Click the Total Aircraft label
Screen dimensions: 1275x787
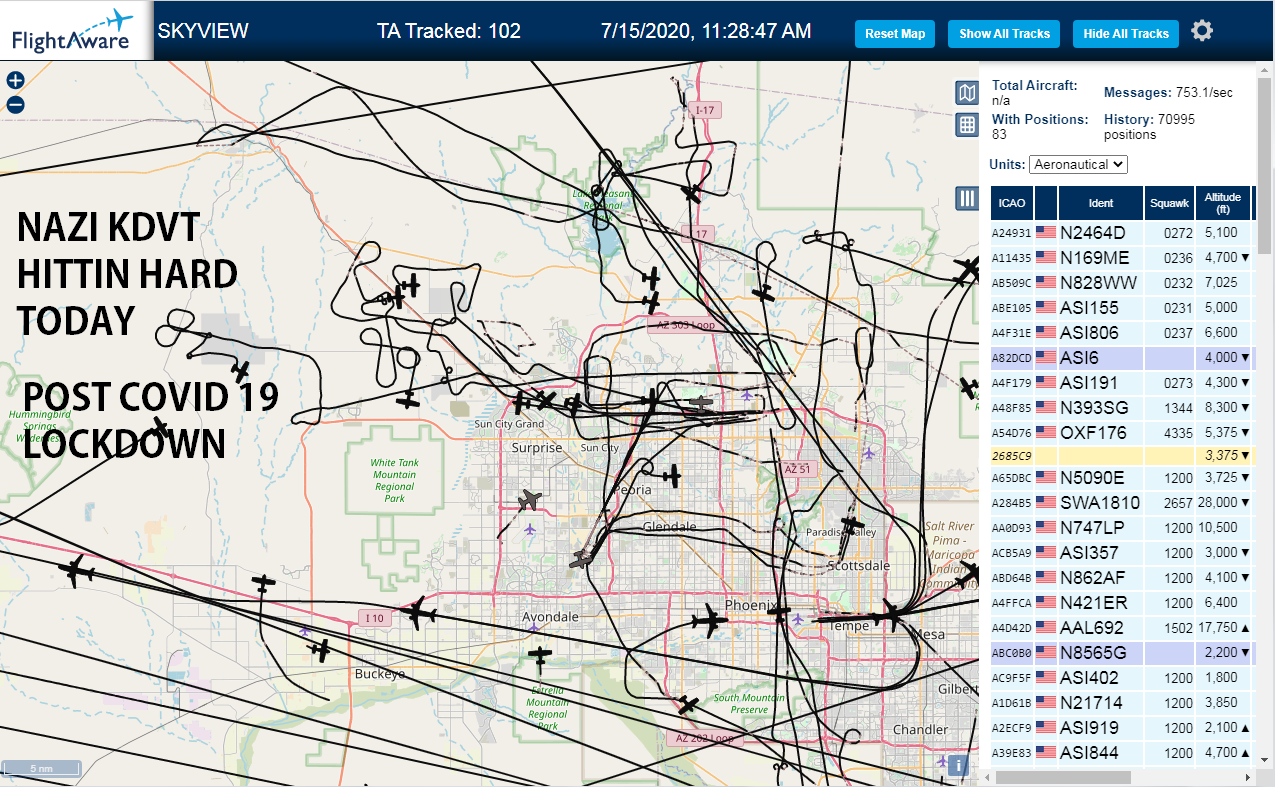pyautogui.click(x=1034, y=86)
